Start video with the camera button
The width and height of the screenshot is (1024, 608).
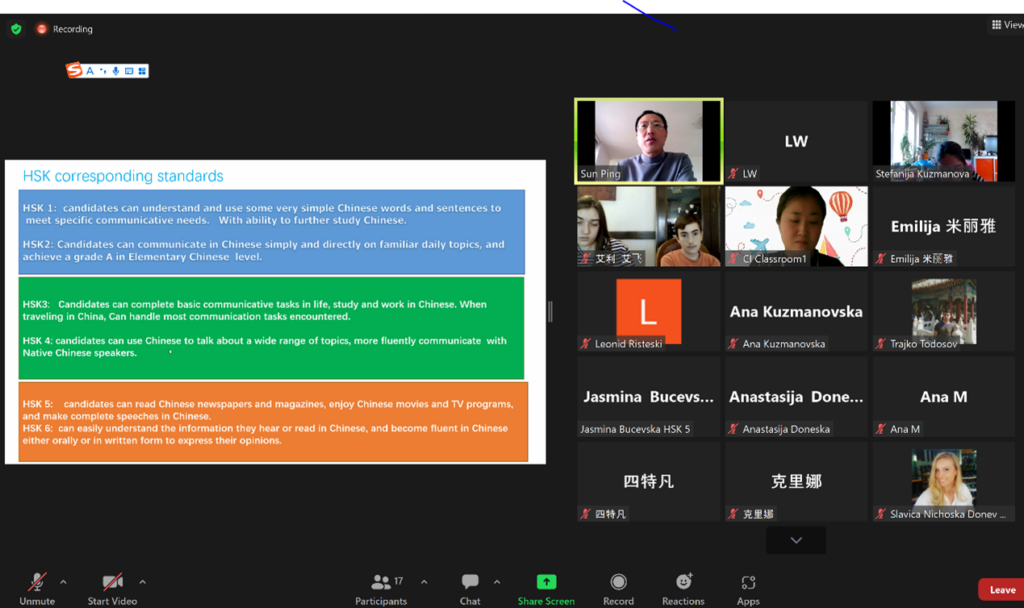[112, 582]
